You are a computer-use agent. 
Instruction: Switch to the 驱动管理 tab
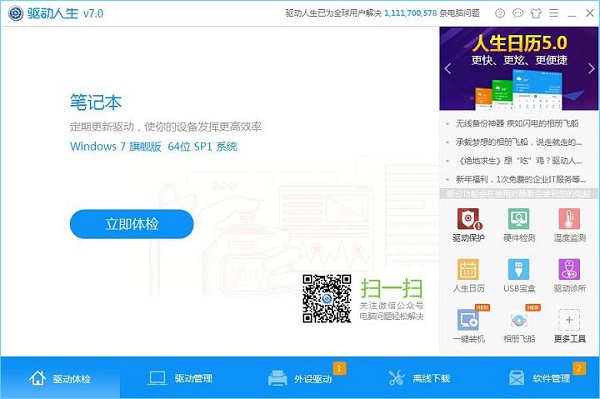click(180, 378)
